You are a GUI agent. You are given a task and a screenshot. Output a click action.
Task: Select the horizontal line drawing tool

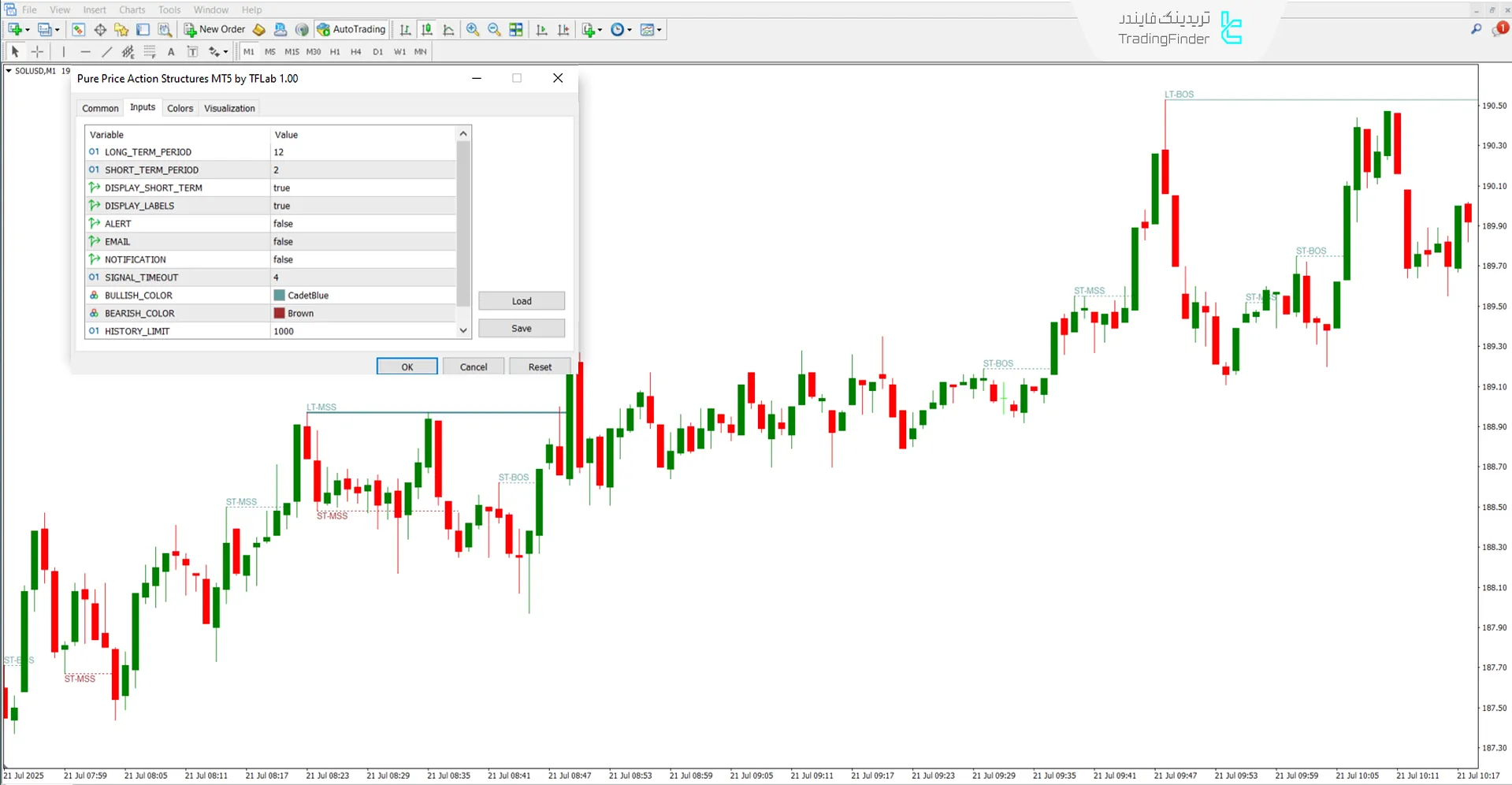(85, 52)
